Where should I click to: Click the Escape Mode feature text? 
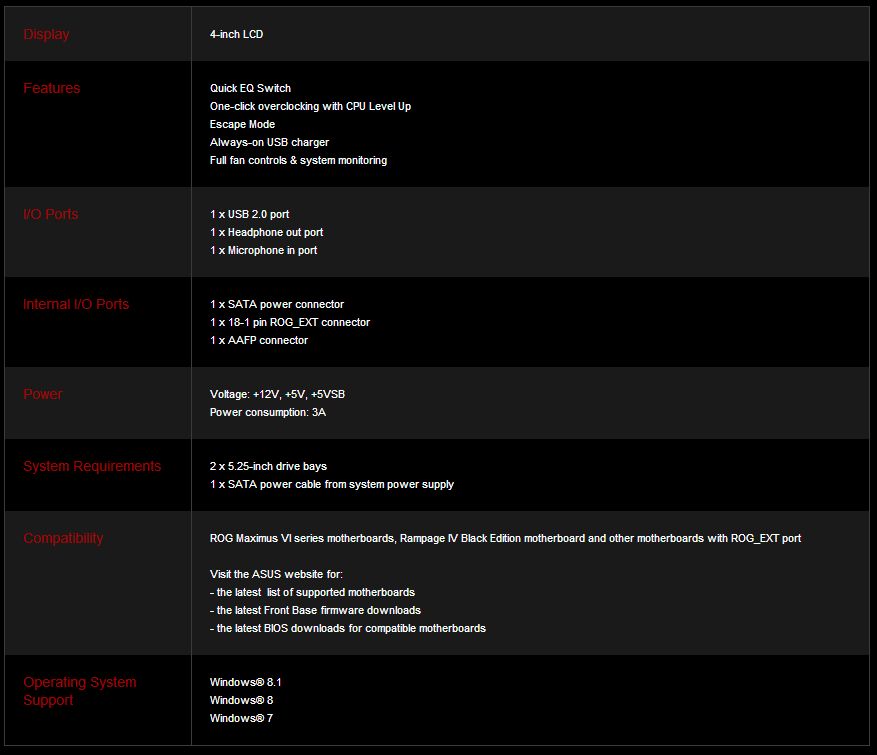click(x=242, y=124)
